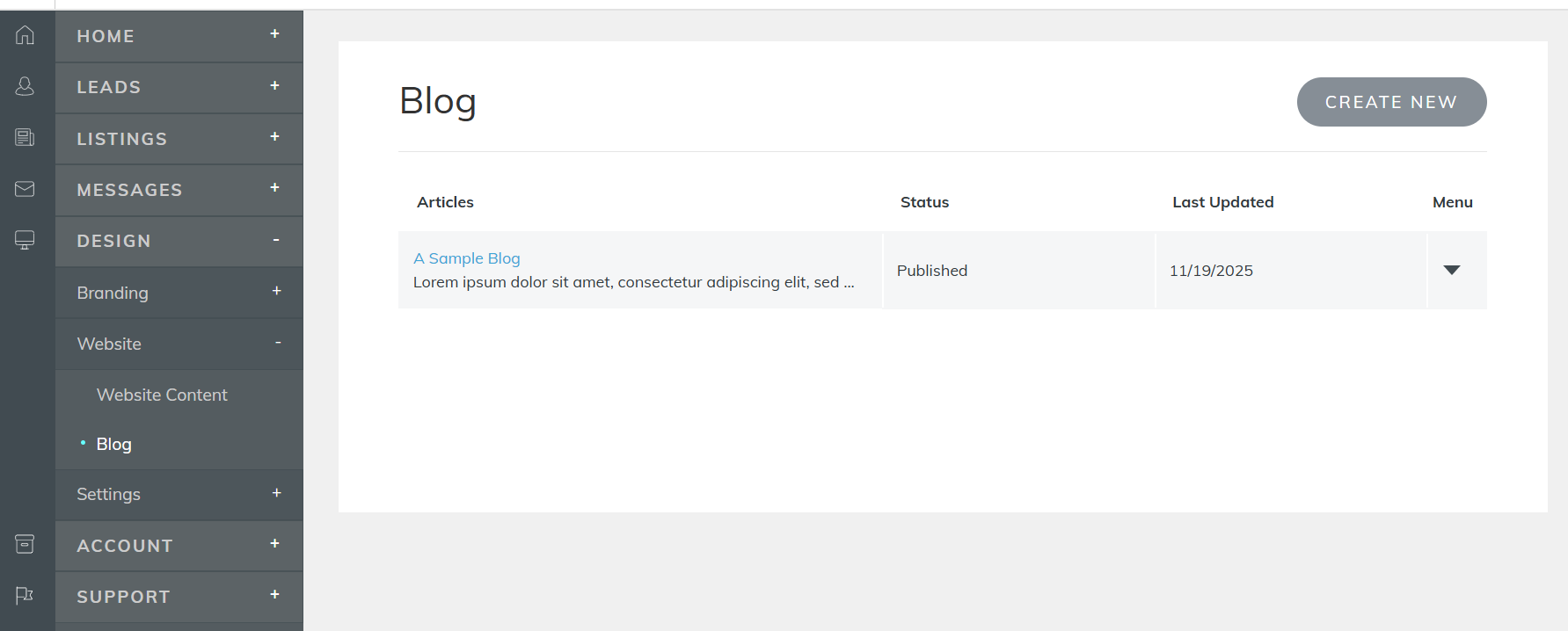Collapse the Website submenu minus sign

278,343
